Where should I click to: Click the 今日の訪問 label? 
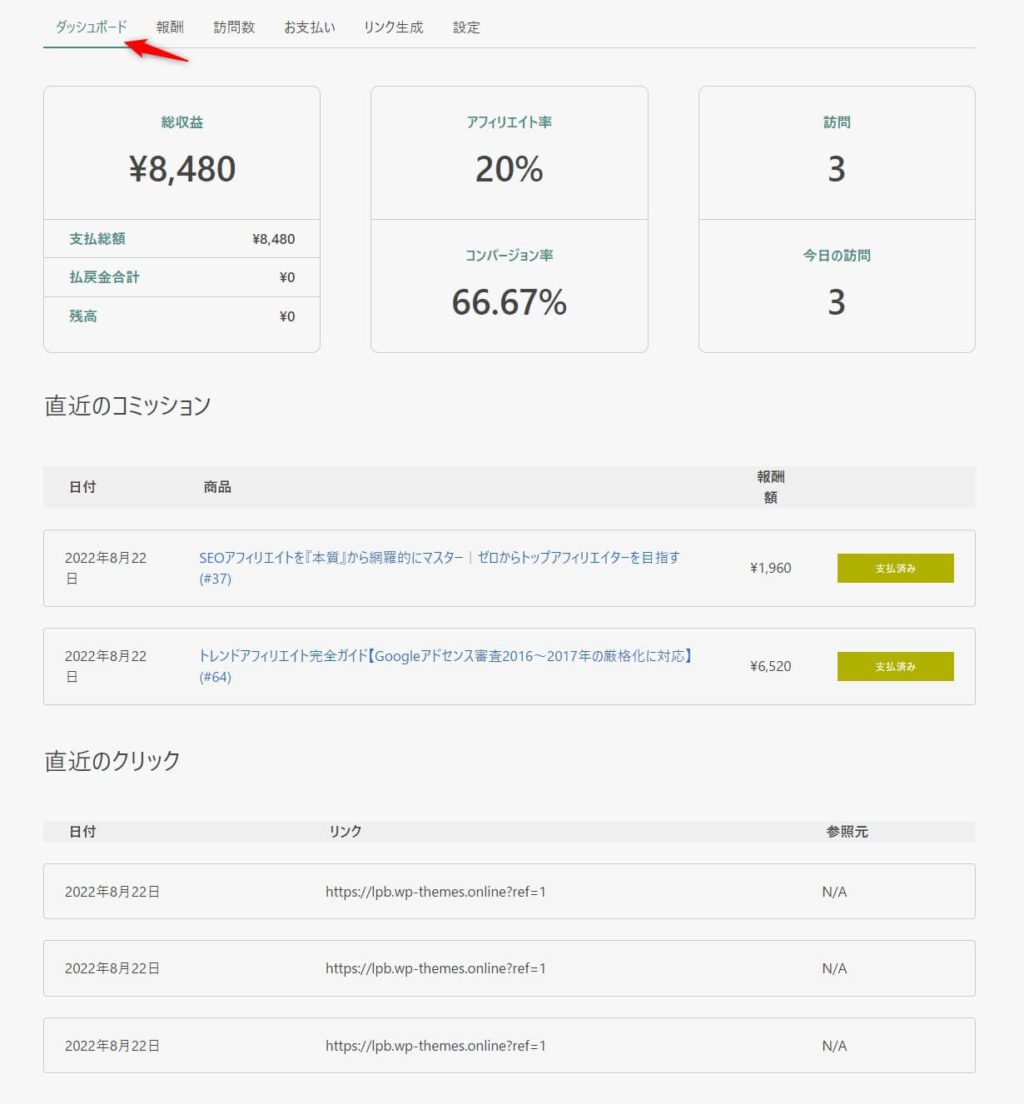coord(836,255)
